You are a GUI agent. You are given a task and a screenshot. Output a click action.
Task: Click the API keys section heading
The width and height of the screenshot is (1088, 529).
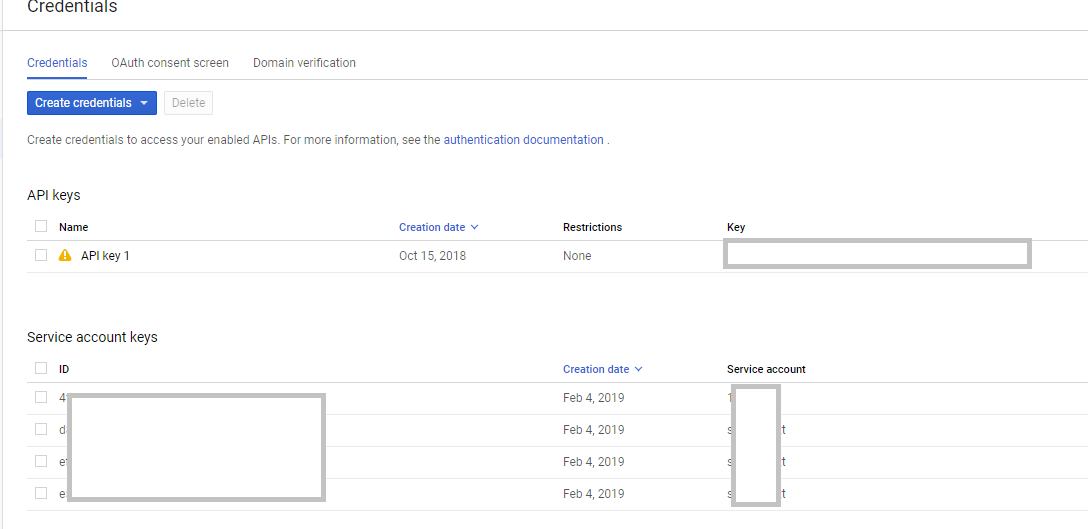(x=53, y=195)
